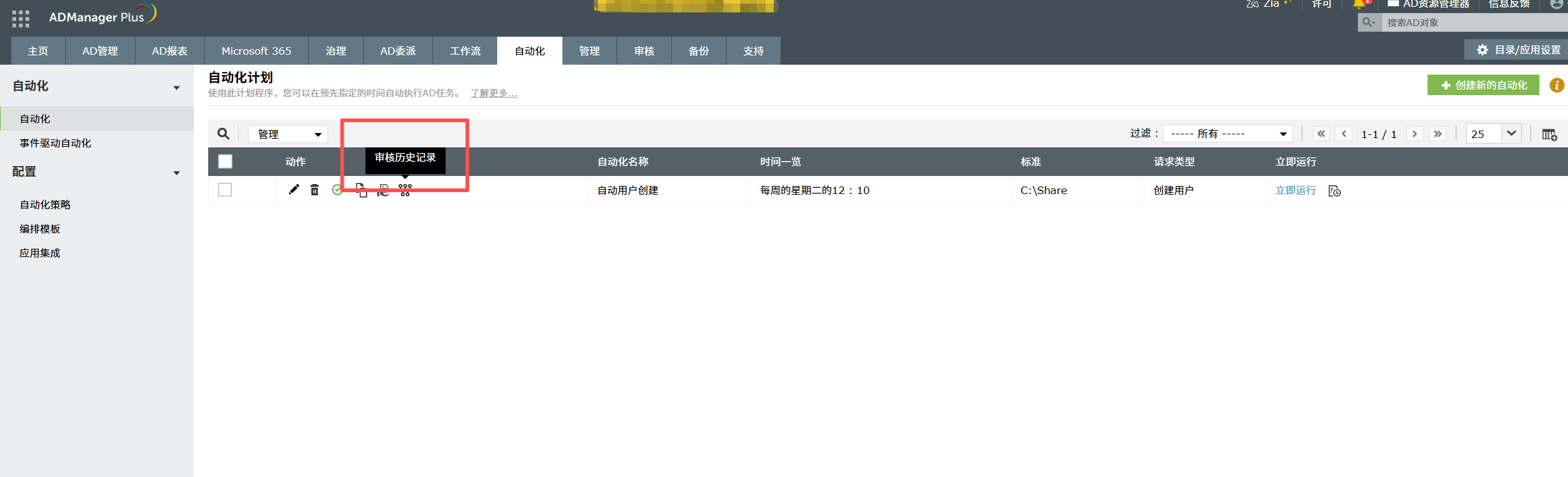Screen dimensions: 1568x477
Task: Select the 管理 top navigation tab
Action: point(590,51)
